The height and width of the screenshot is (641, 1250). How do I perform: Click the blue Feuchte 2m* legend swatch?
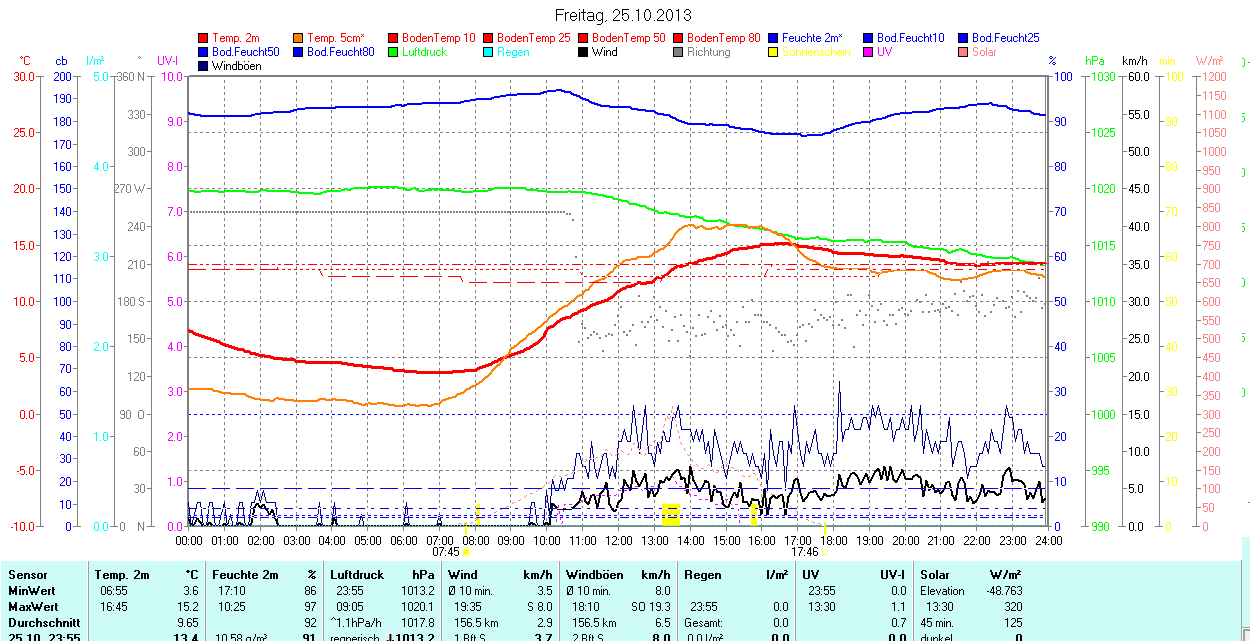pos(774,38)
